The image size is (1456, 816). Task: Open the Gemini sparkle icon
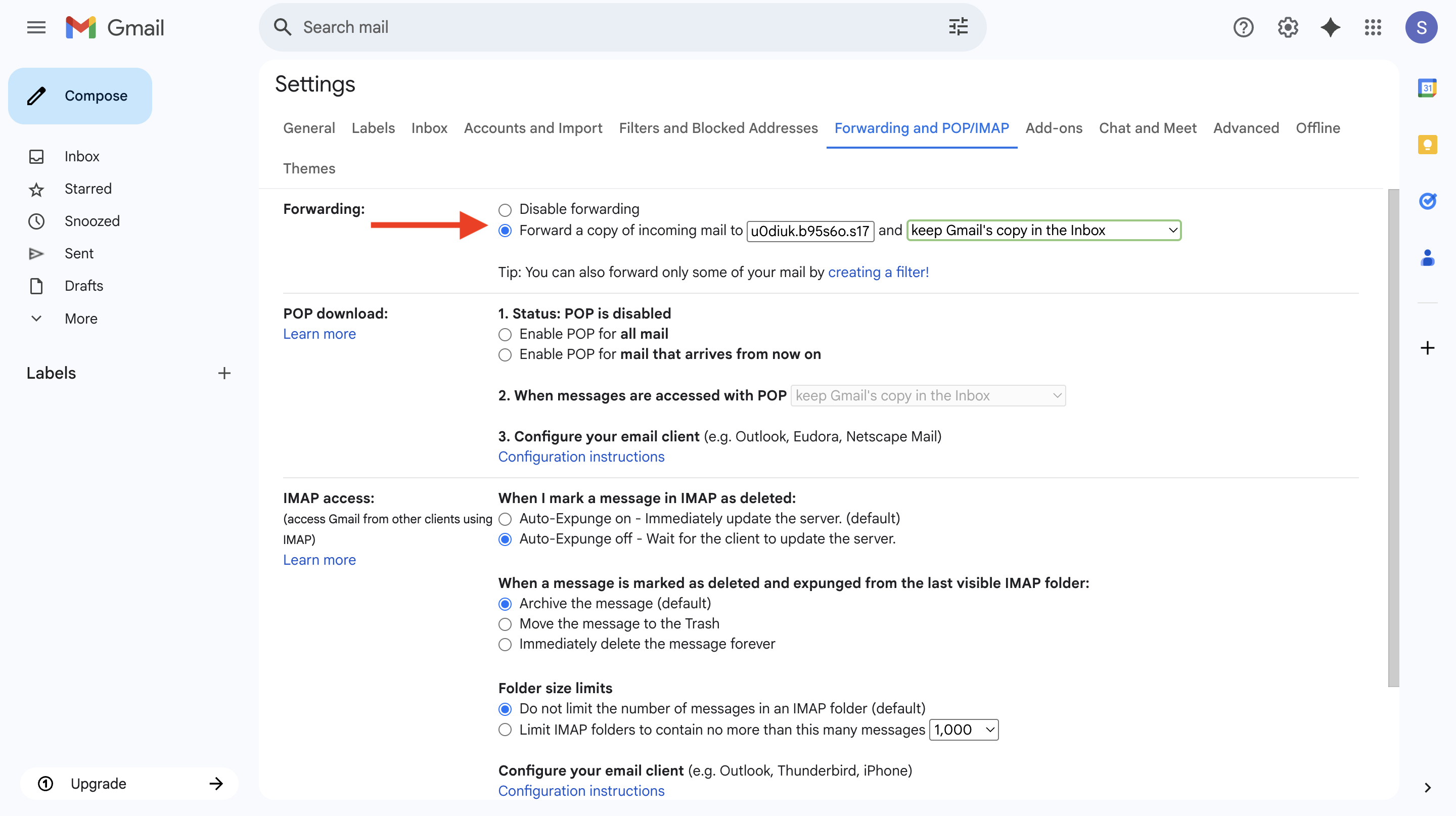tap(1330, 27)
